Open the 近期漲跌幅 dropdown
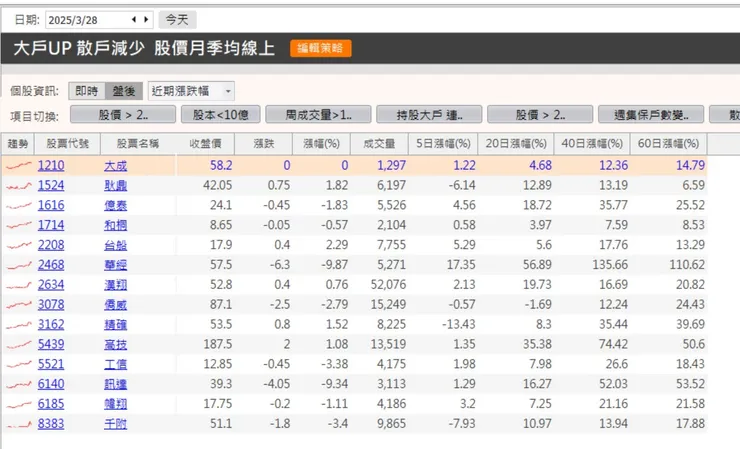 [191, 91]
